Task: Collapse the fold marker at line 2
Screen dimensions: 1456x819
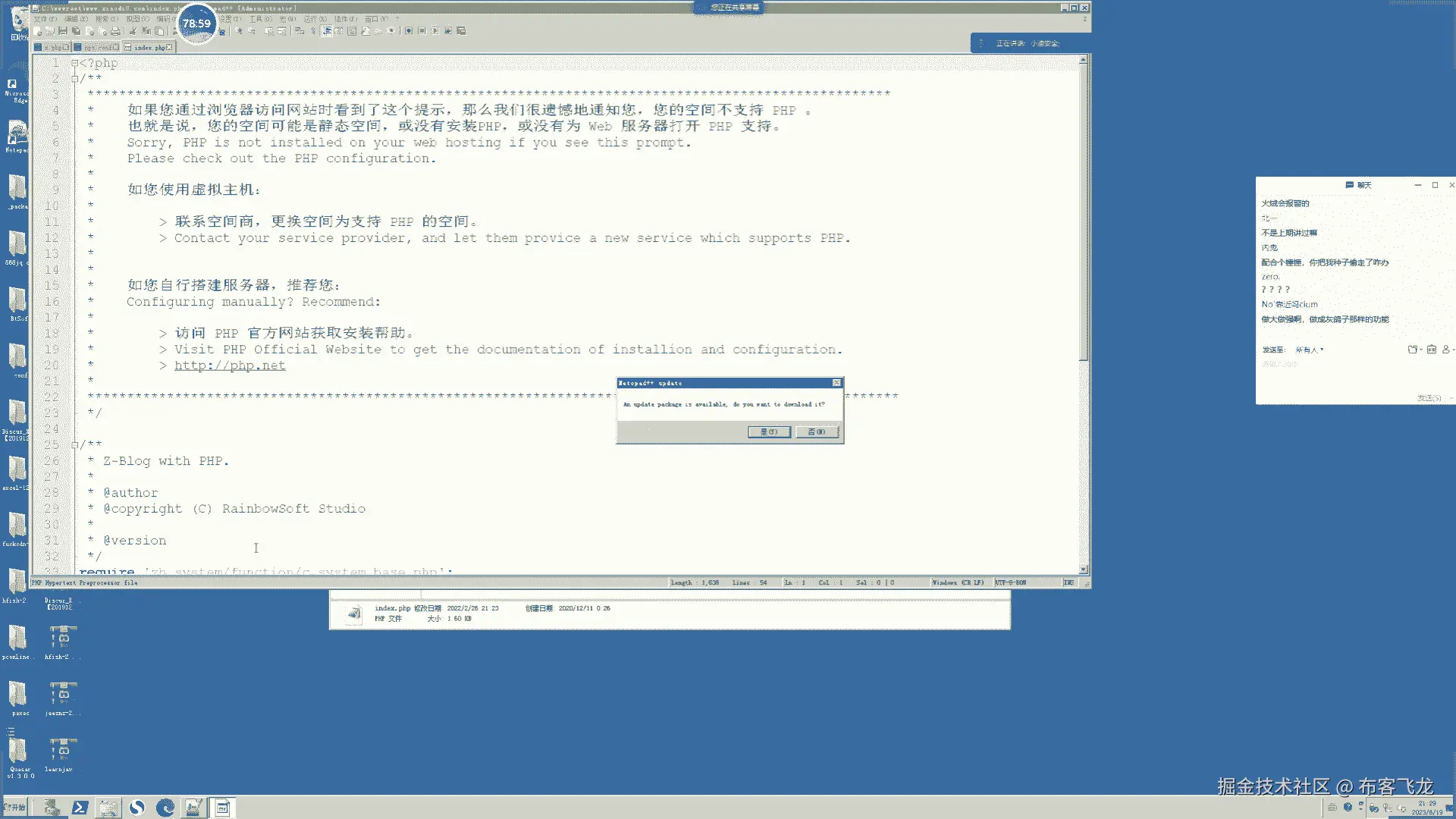Action: pos(75,78)
